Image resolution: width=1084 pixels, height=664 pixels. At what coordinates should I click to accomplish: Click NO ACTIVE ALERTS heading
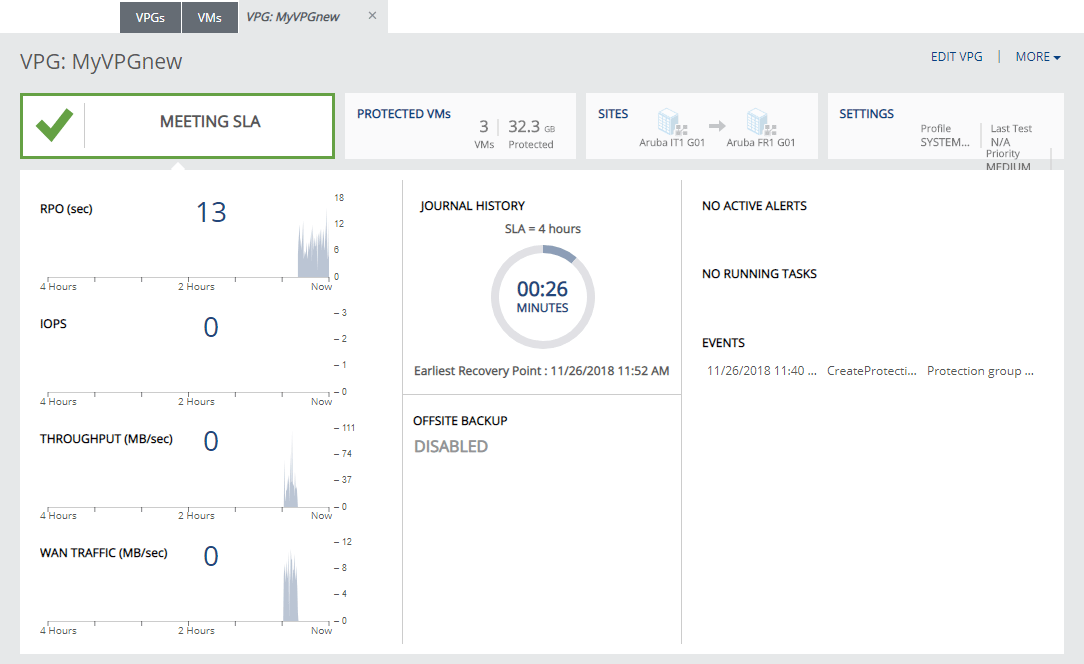[x=754, y=206]
